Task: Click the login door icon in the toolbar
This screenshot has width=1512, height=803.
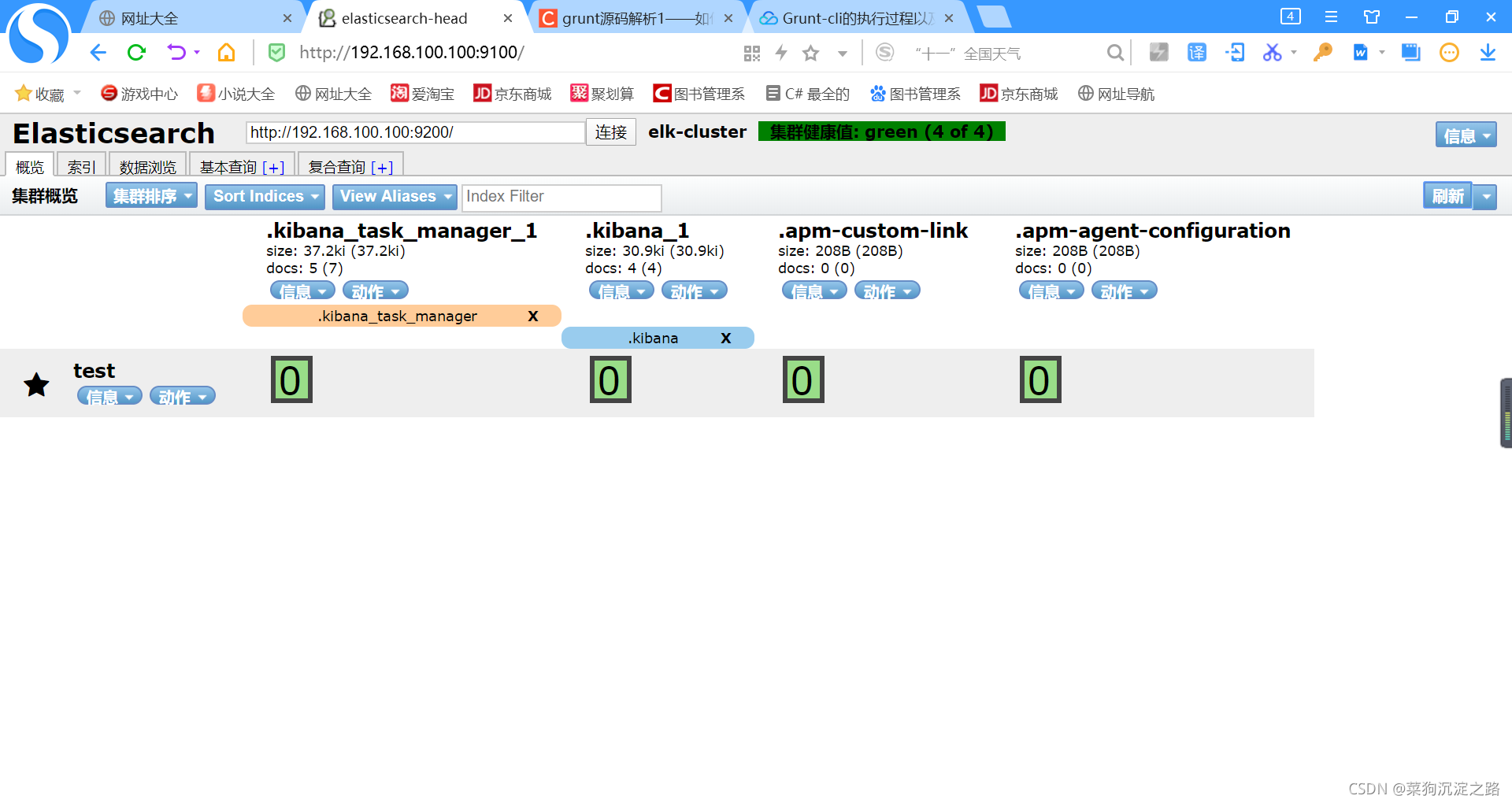Action: 1235,53
